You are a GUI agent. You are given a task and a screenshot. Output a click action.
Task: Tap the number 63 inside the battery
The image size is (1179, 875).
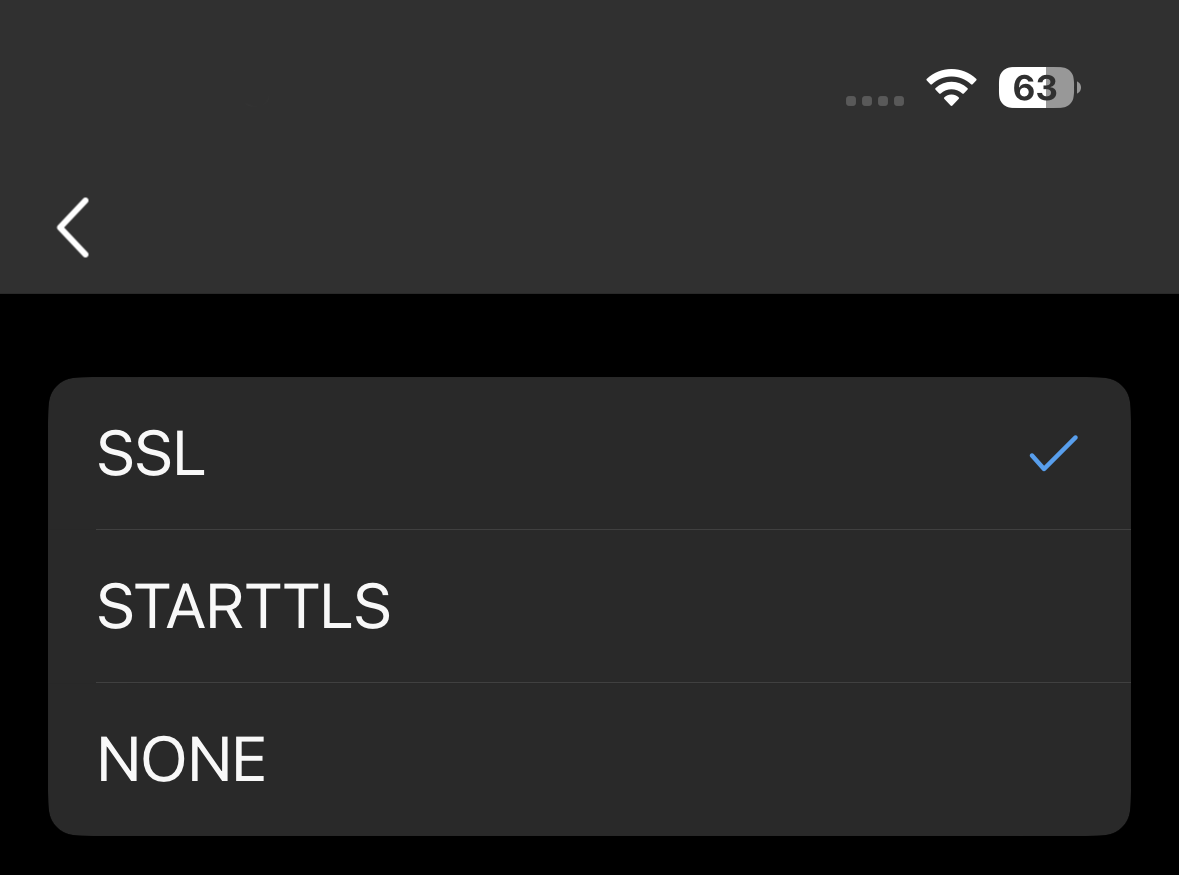tap(1035, 89)
